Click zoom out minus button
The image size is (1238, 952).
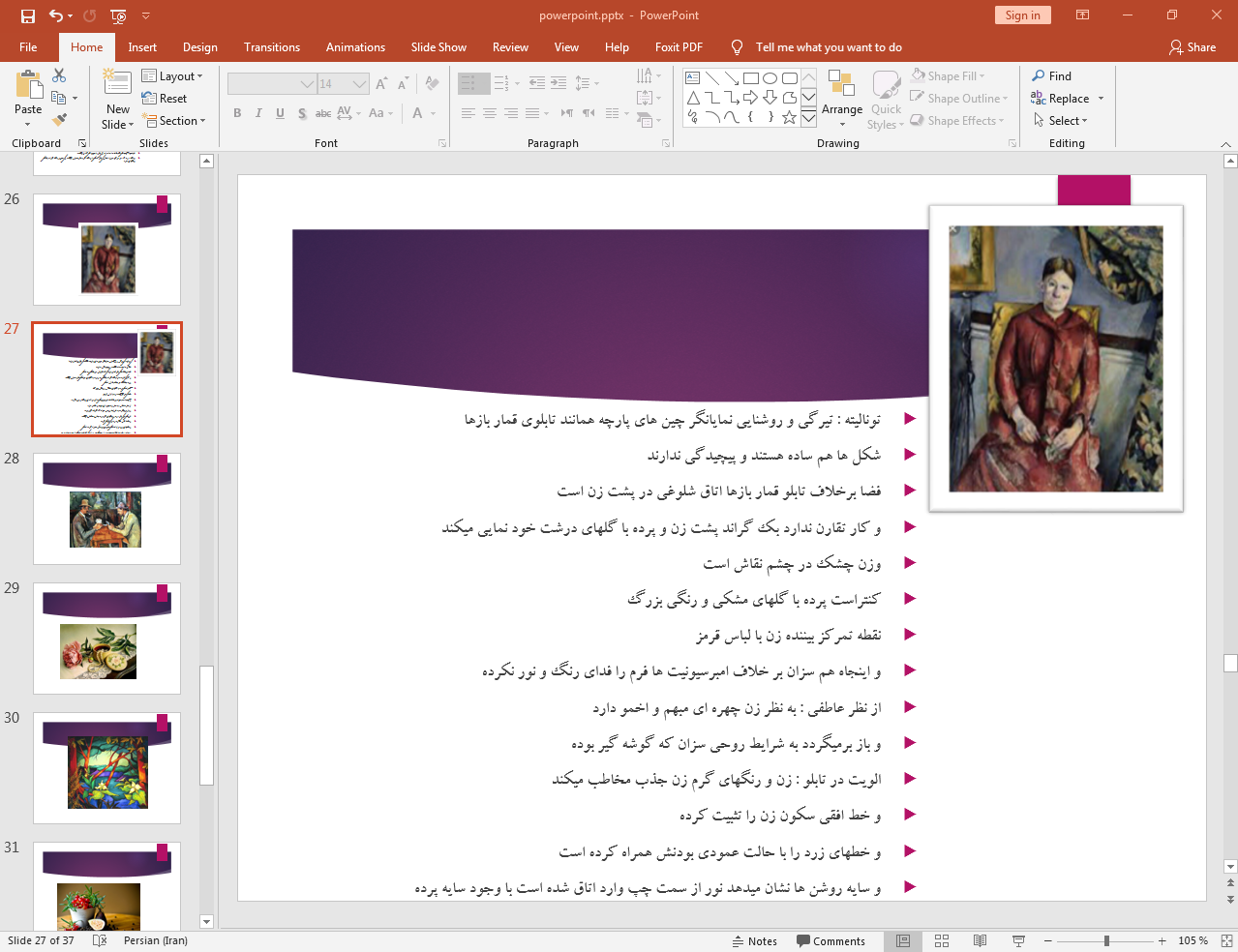click(x=1047, y=940)
